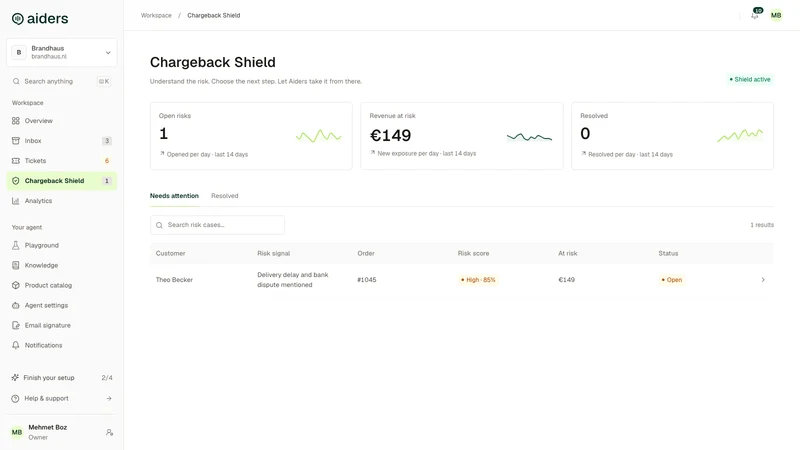800x450 pixels.
Task: Click the Playground flask icon
Action: 16,245
